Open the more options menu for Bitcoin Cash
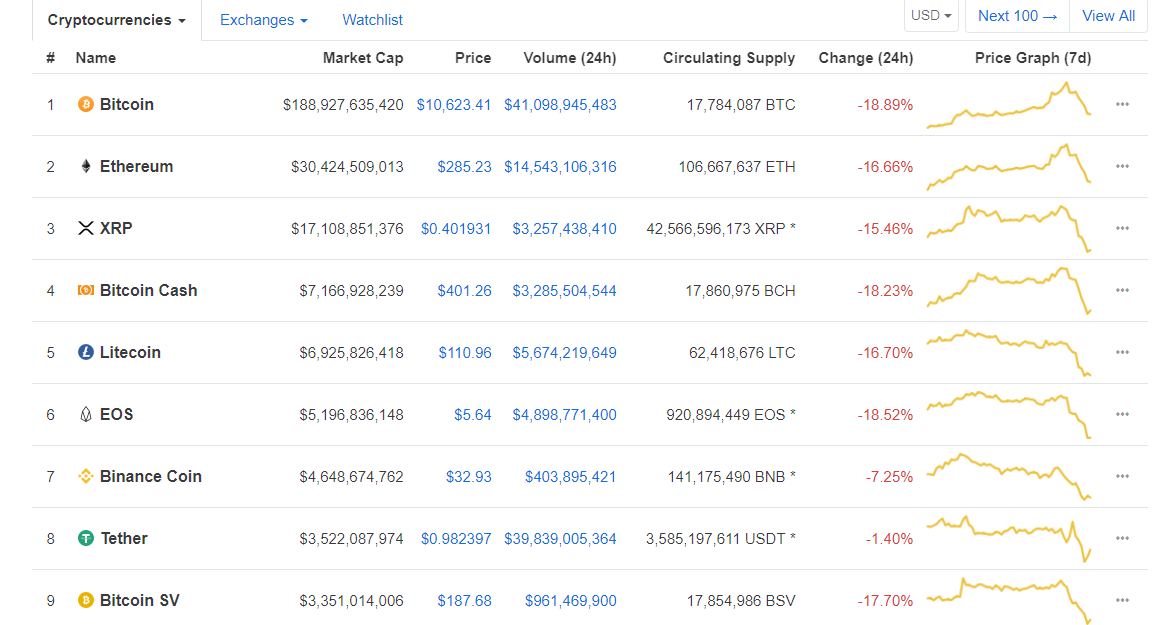Screen dimensions: 1154x625 coord(1122,290)
